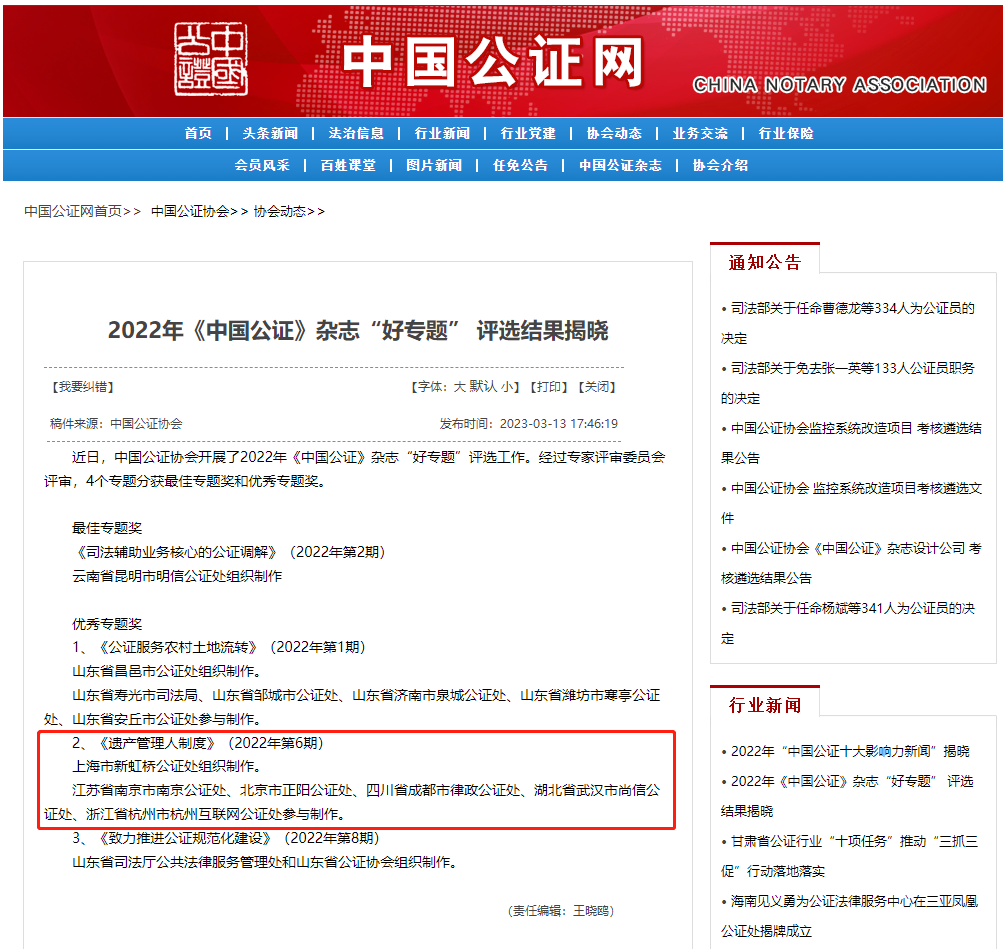Click the CHINA NOTARY ASSOCIATION banner text
1003x949 pixels.
pos(839,84)
